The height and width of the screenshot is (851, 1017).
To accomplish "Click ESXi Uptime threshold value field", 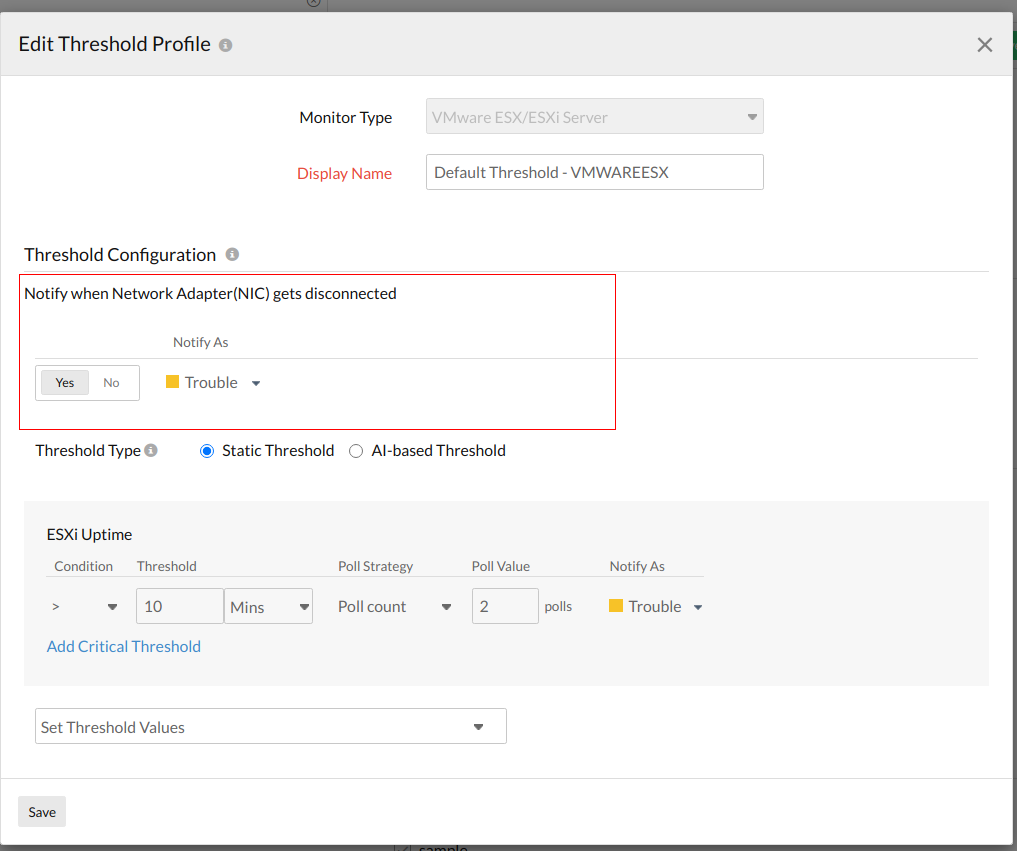I will coord(180,606).
